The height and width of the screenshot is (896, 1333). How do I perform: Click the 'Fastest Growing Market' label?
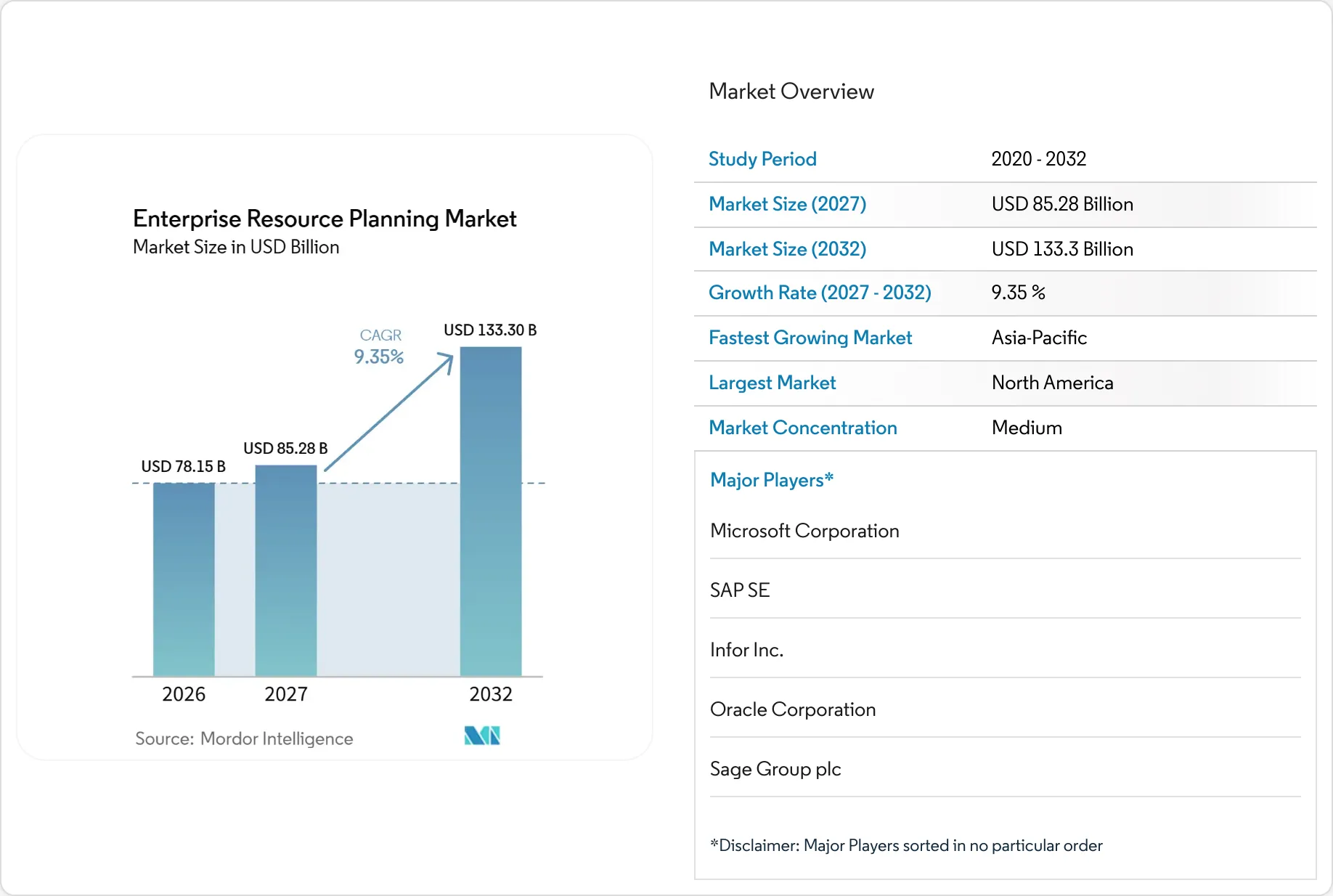tap(810, 338)
